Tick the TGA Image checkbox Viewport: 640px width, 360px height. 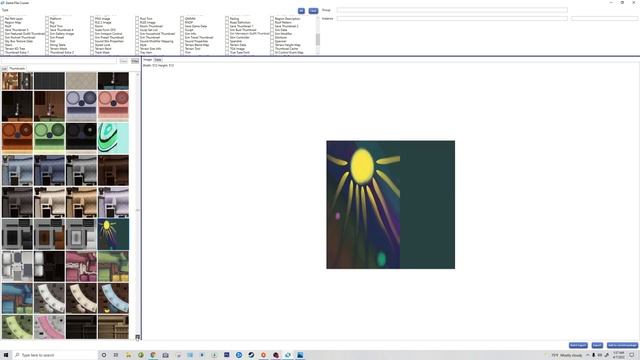pos(227,49)
